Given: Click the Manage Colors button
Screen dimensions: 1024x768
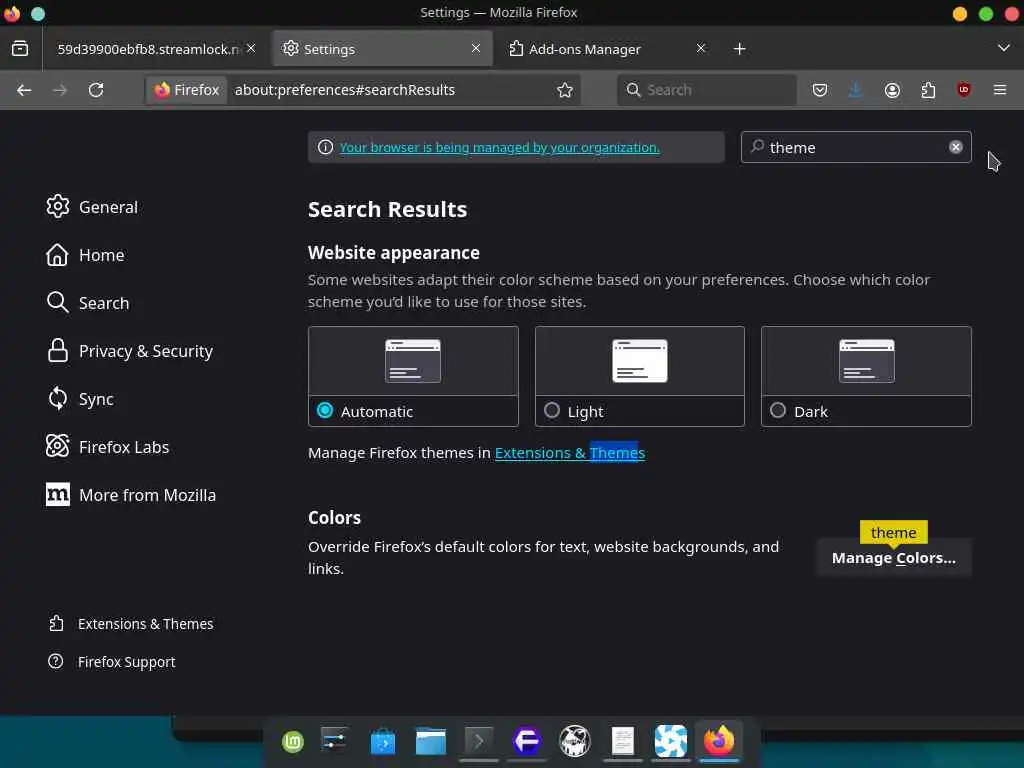Looking at the screenshot, I should click(893, 558).
